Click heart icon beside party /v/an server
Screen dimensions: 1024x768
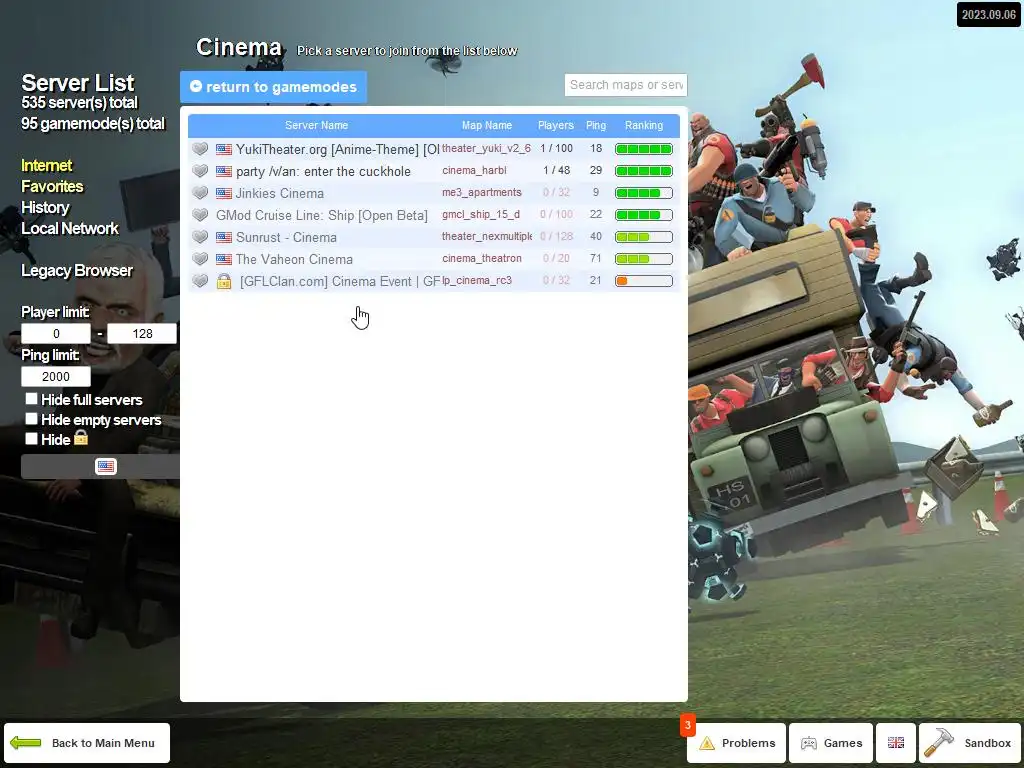coord(200,171)
